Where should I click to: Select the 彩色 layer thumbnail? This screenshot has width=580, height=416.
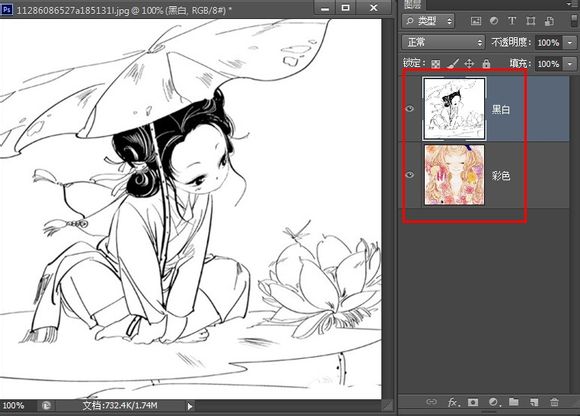[454, 175]
